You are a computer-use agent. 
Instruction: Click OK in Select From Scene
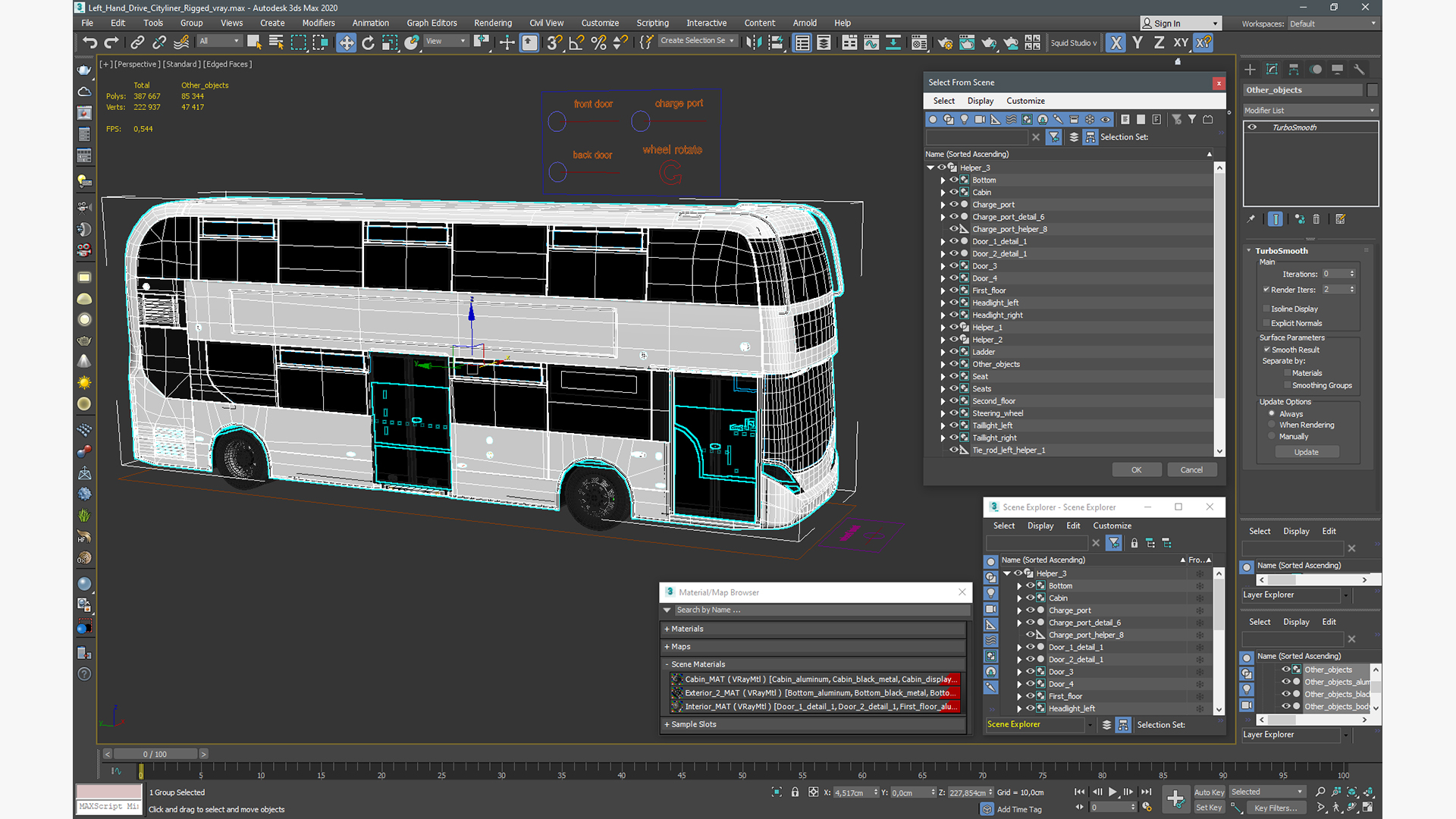1136,470
